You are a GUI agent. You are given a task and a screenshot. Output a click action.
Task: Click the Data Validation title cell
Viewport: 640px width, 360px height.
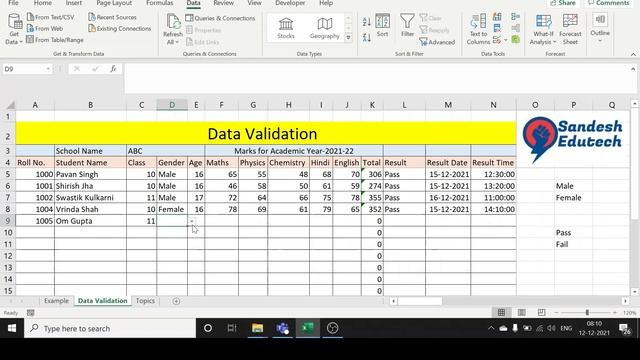click(266, 133)
